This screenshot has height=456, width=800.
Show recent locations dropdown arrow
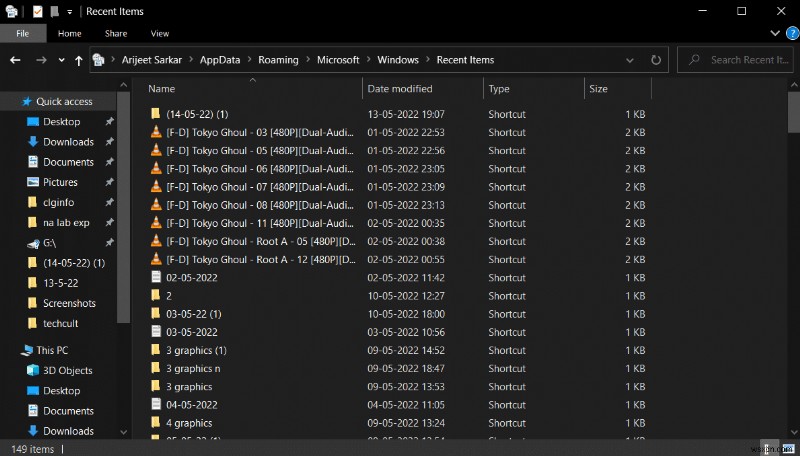(60, 60)
